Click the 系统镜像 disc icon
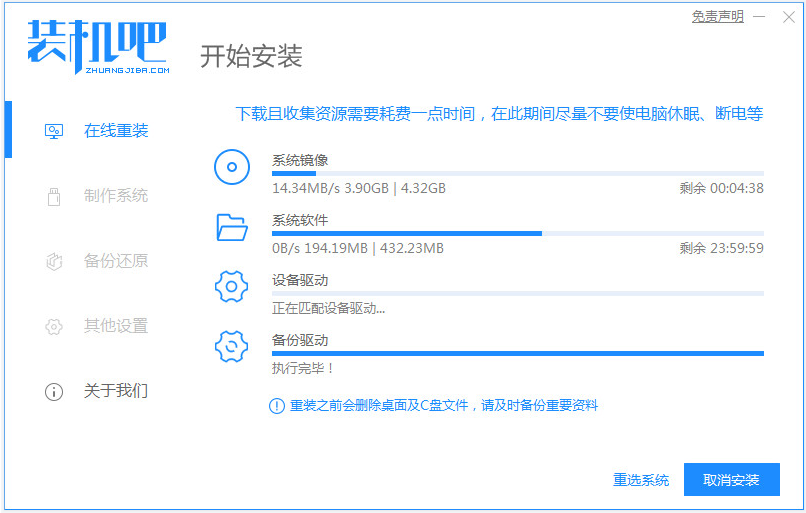Viewport: 806px width, 513px height. 232,167
